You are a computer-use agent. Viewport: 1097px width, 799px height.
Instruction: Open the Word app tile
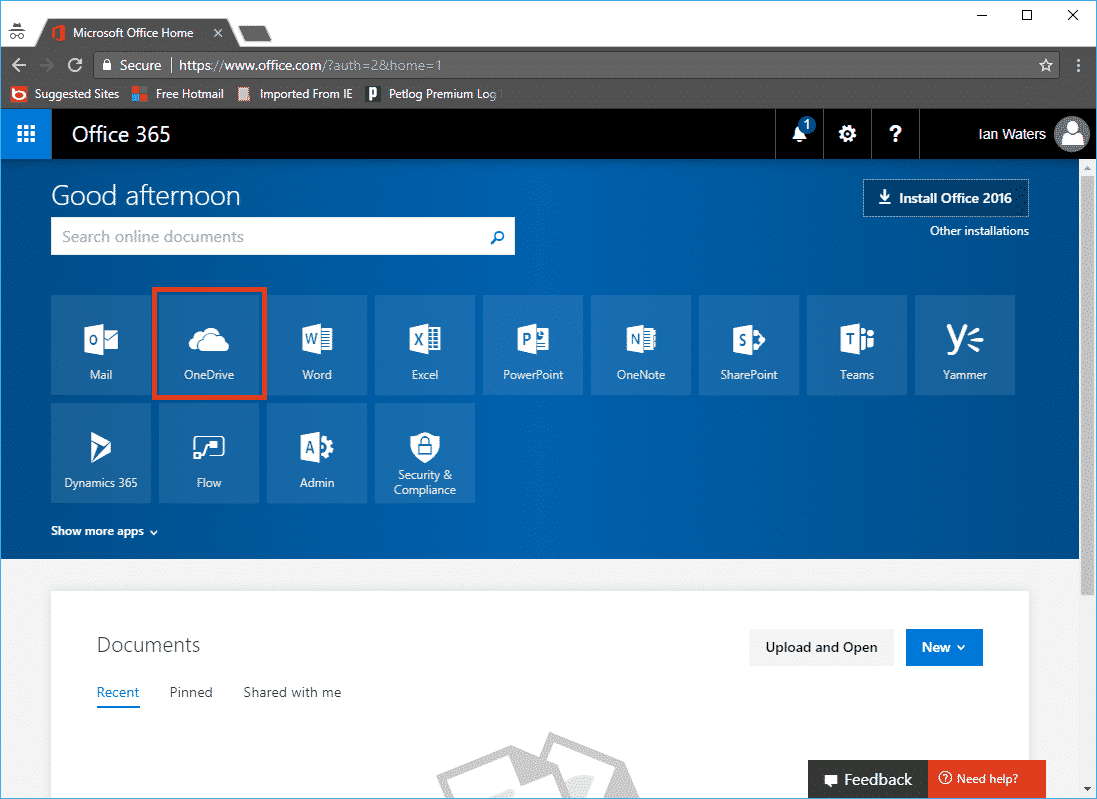(317, 345)
